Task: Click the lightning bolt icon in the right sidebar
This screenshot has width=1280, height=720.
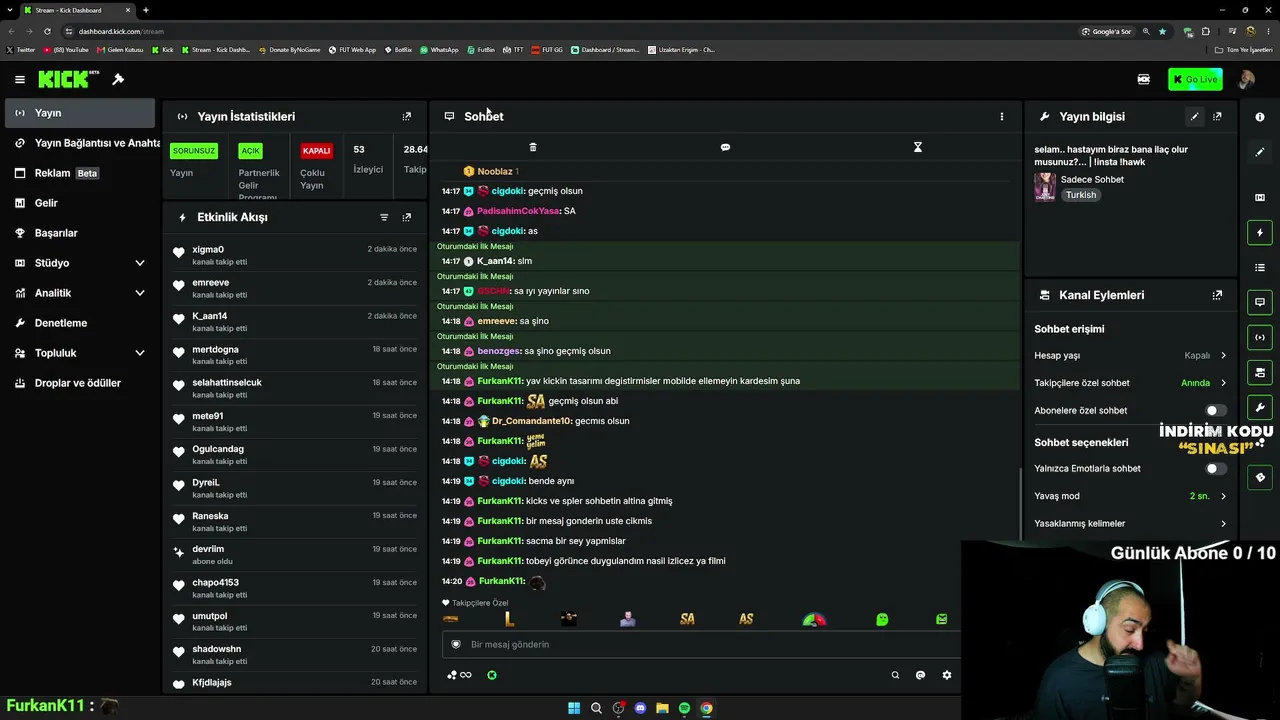Action: click(x=1260, y=232)
